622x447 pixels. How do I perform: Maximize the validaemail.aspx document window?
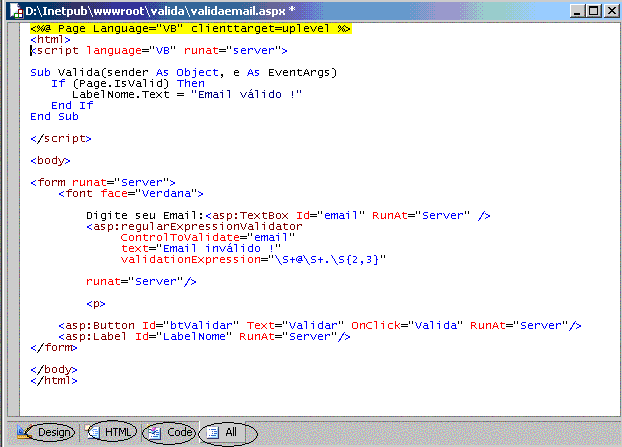594,11
